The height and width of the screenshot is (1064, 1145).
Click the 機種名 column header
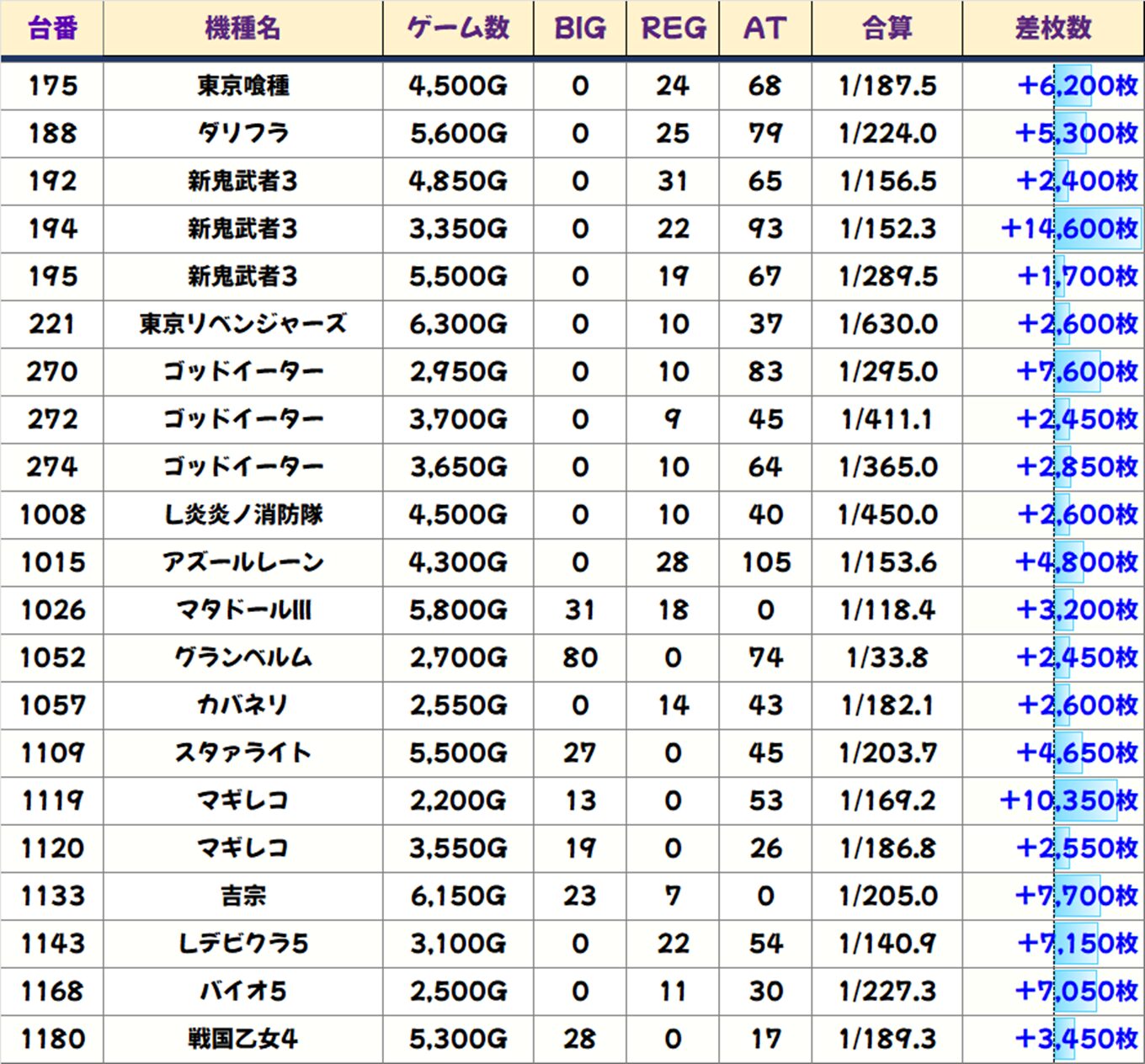[242, 29]
